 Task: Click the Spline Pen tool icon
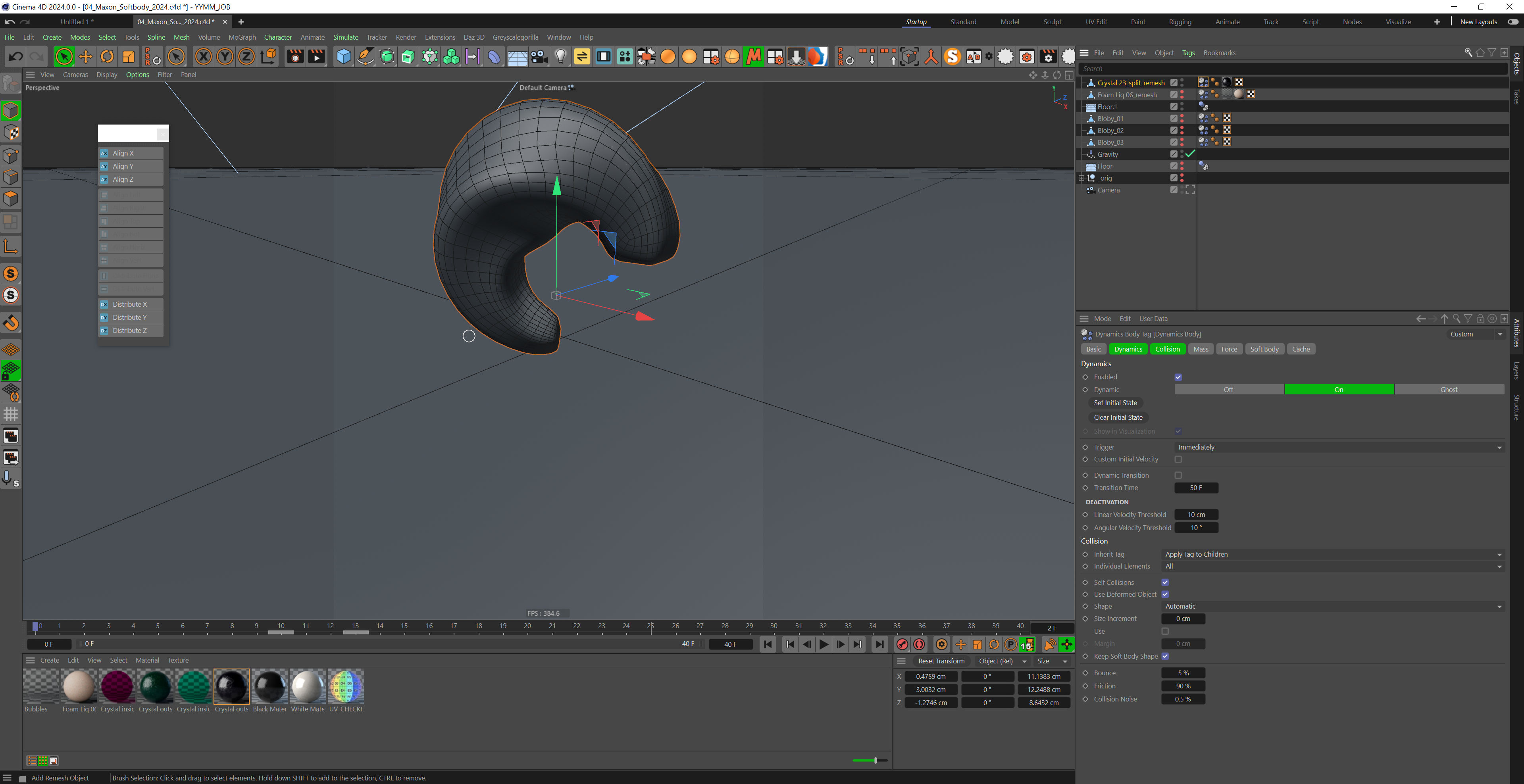click(x=366, y=57)
